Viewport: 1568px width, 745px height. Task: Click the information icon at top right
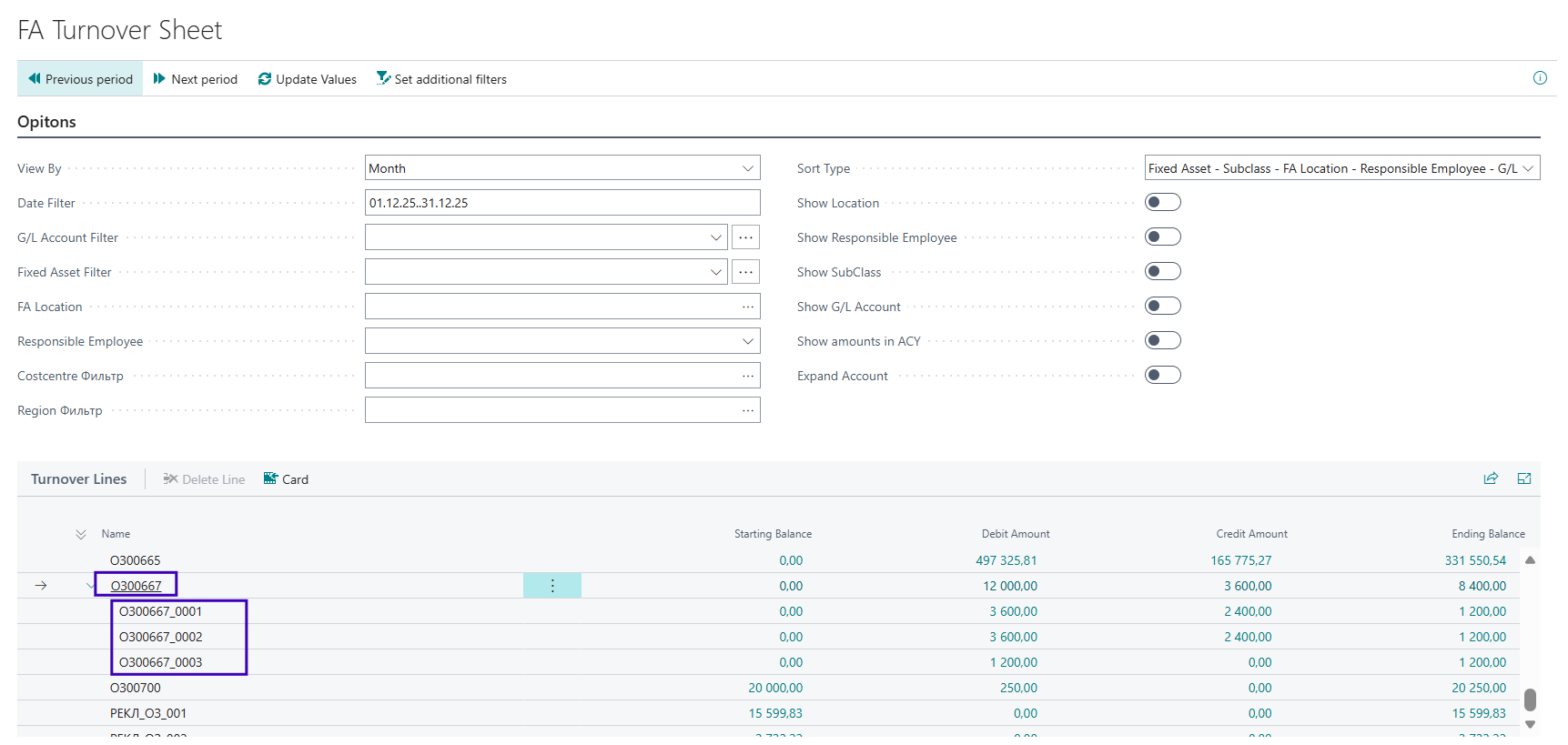point(1540,78)
